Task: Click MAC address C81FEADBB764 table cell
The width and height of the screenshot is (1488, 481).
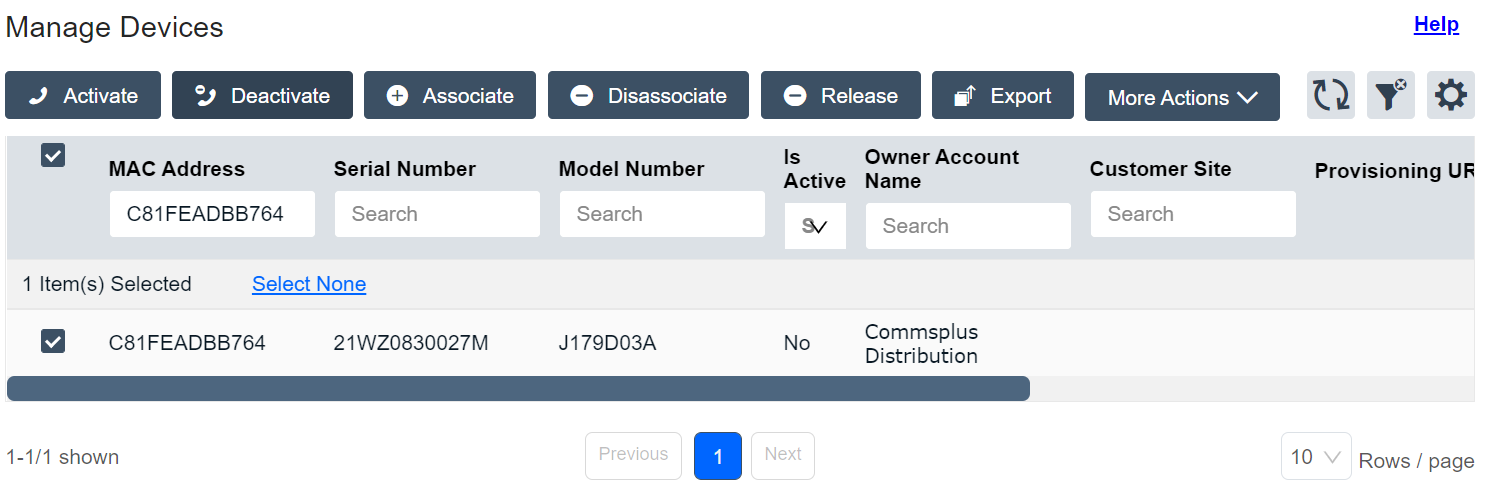Action: click(187, 343)
